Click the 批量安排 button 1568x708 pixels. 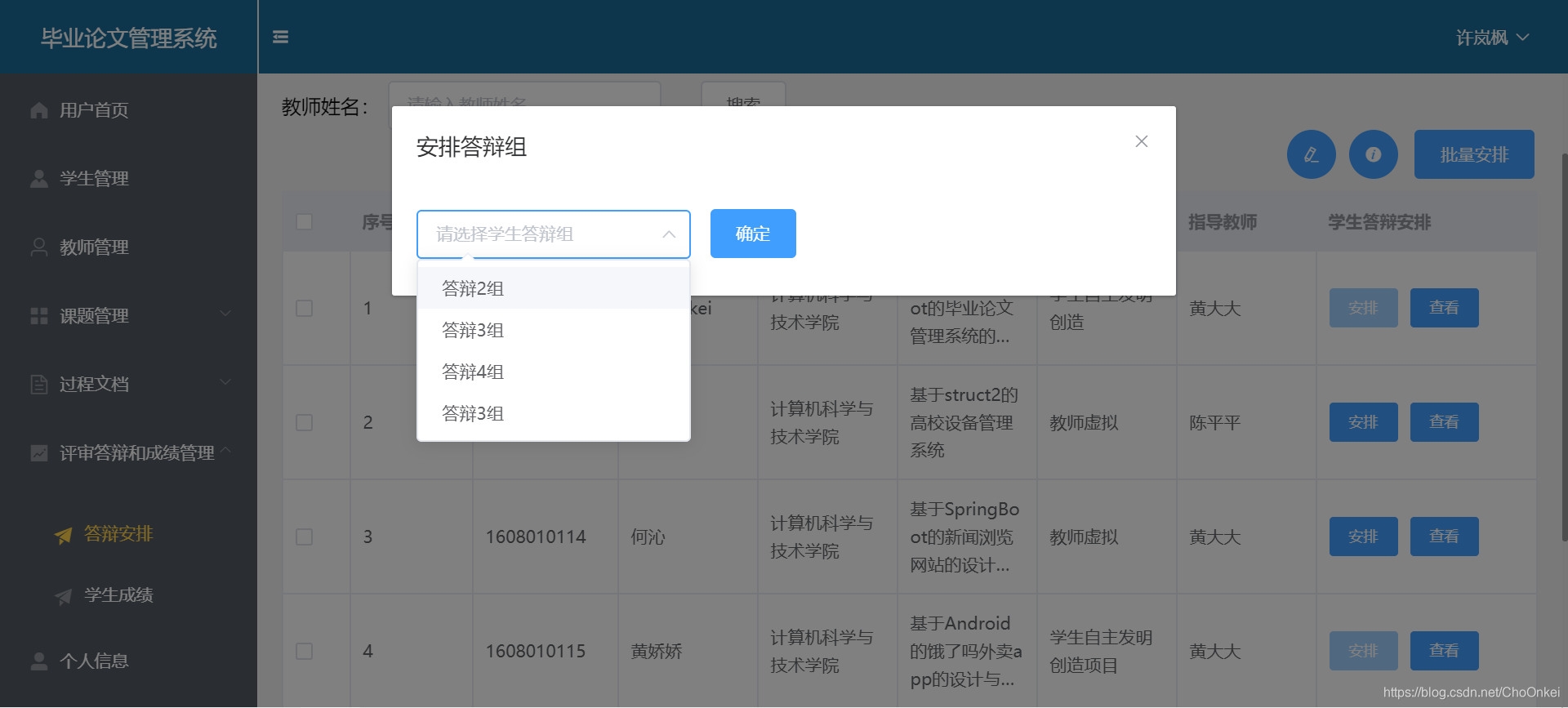1474,154
